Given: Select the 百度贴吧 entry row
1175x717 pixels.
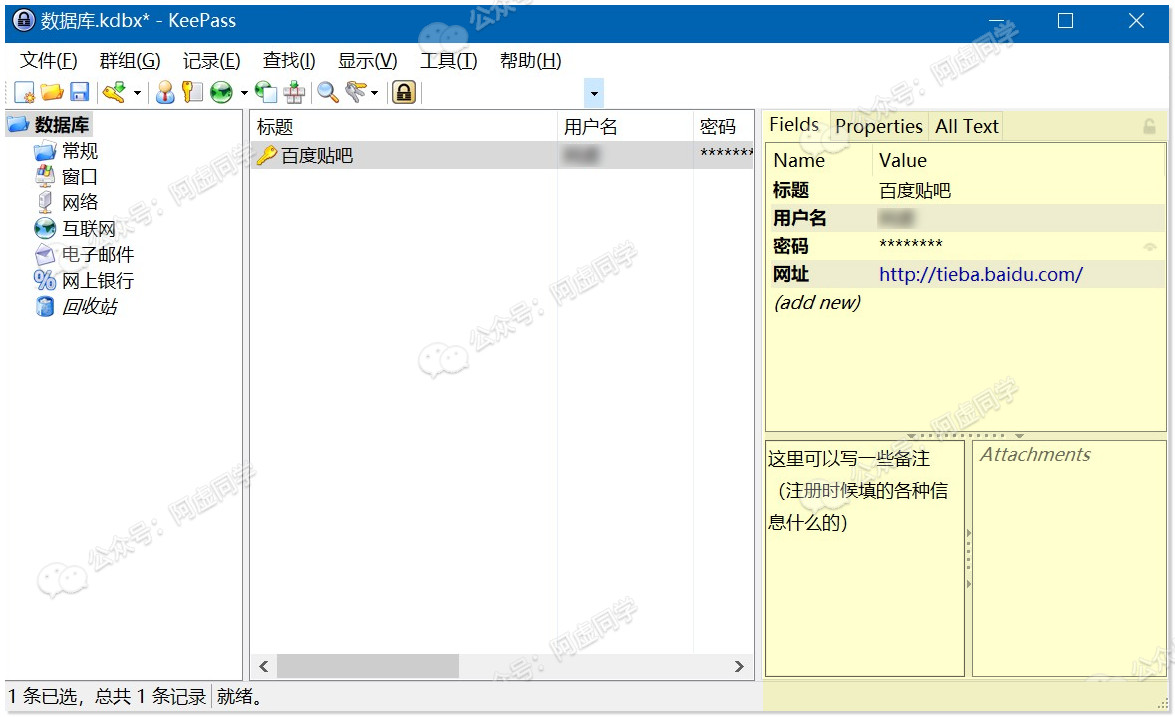Looking at the screenshot, I should [x=502, y=155].
